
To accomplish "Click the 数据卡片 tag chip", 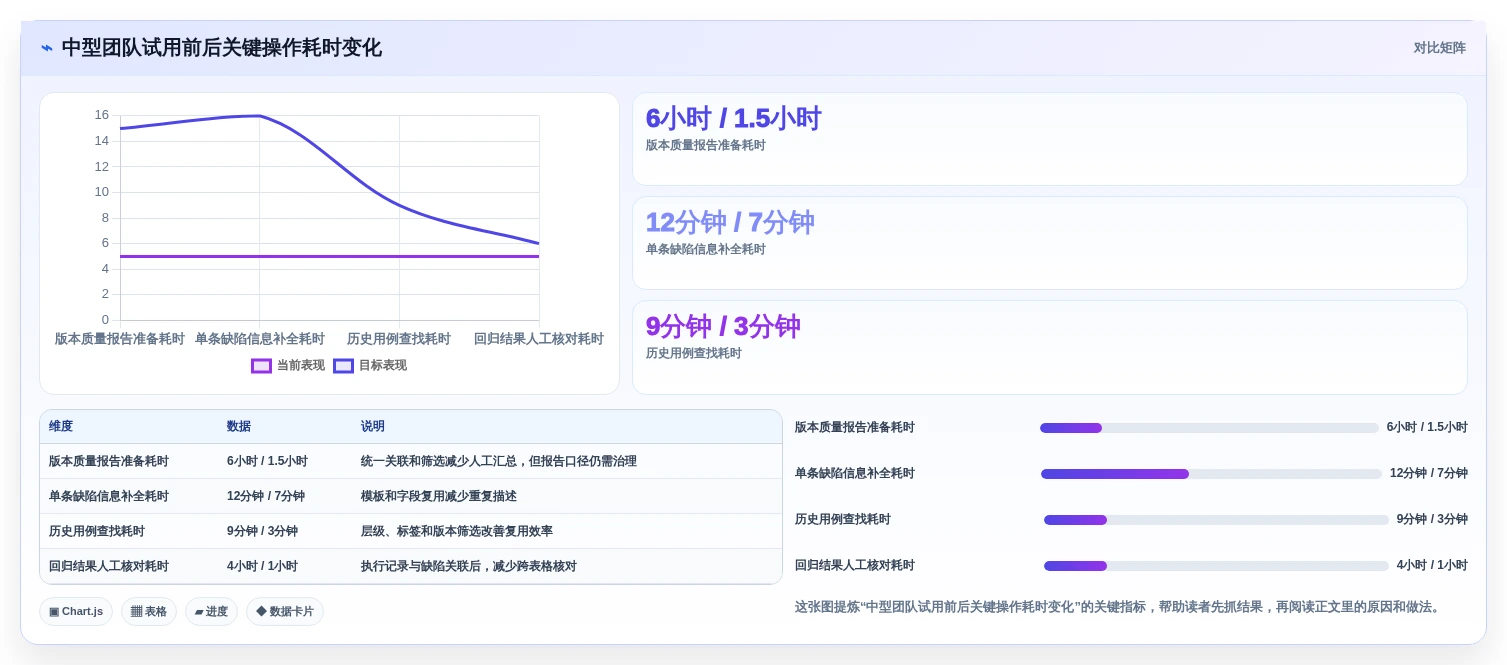I will tap(285, 611).
